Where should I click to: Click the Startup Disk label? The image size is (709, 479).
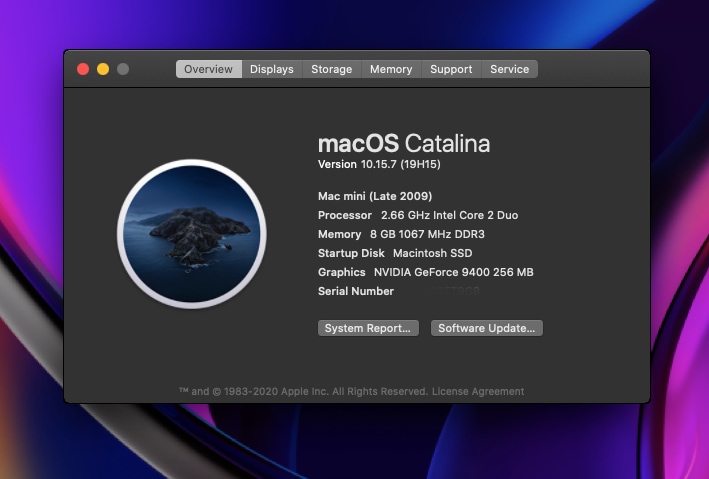coord(351,253)
